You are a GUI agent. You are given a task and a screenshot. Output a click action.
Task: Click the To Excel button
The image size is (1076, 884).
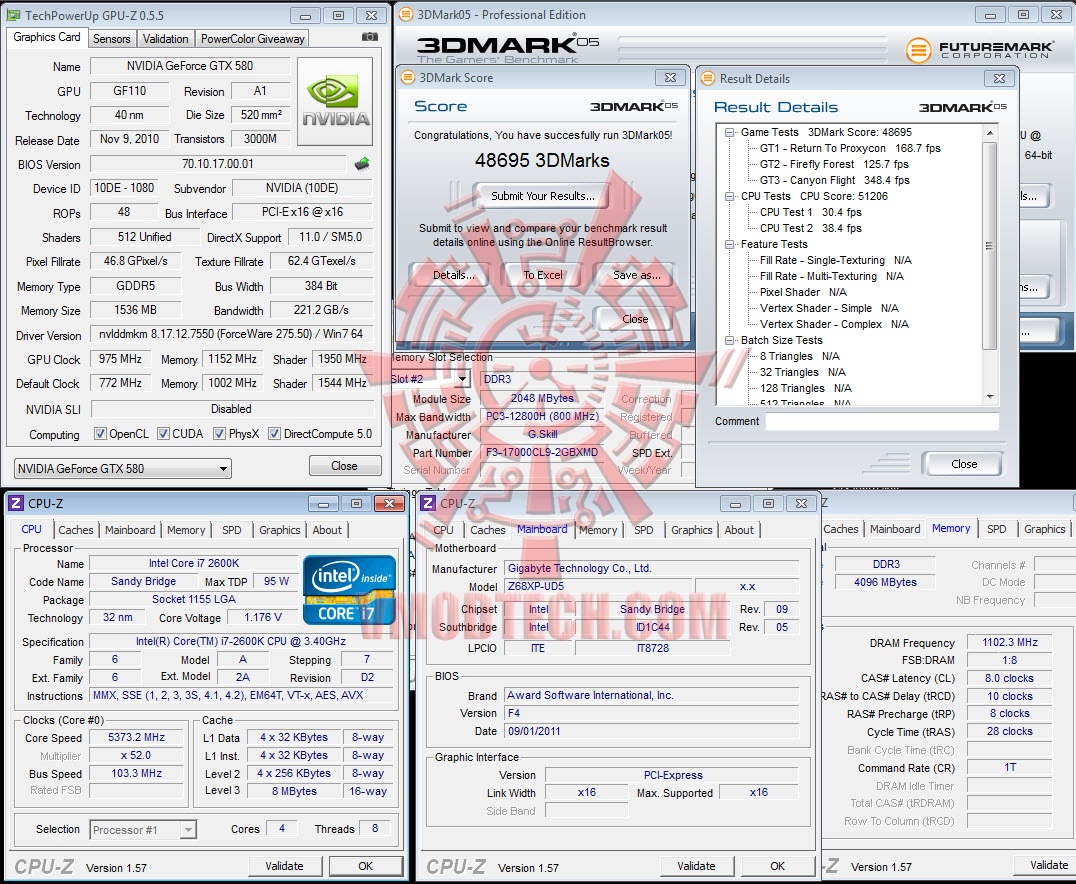click(x=543, y=275)
